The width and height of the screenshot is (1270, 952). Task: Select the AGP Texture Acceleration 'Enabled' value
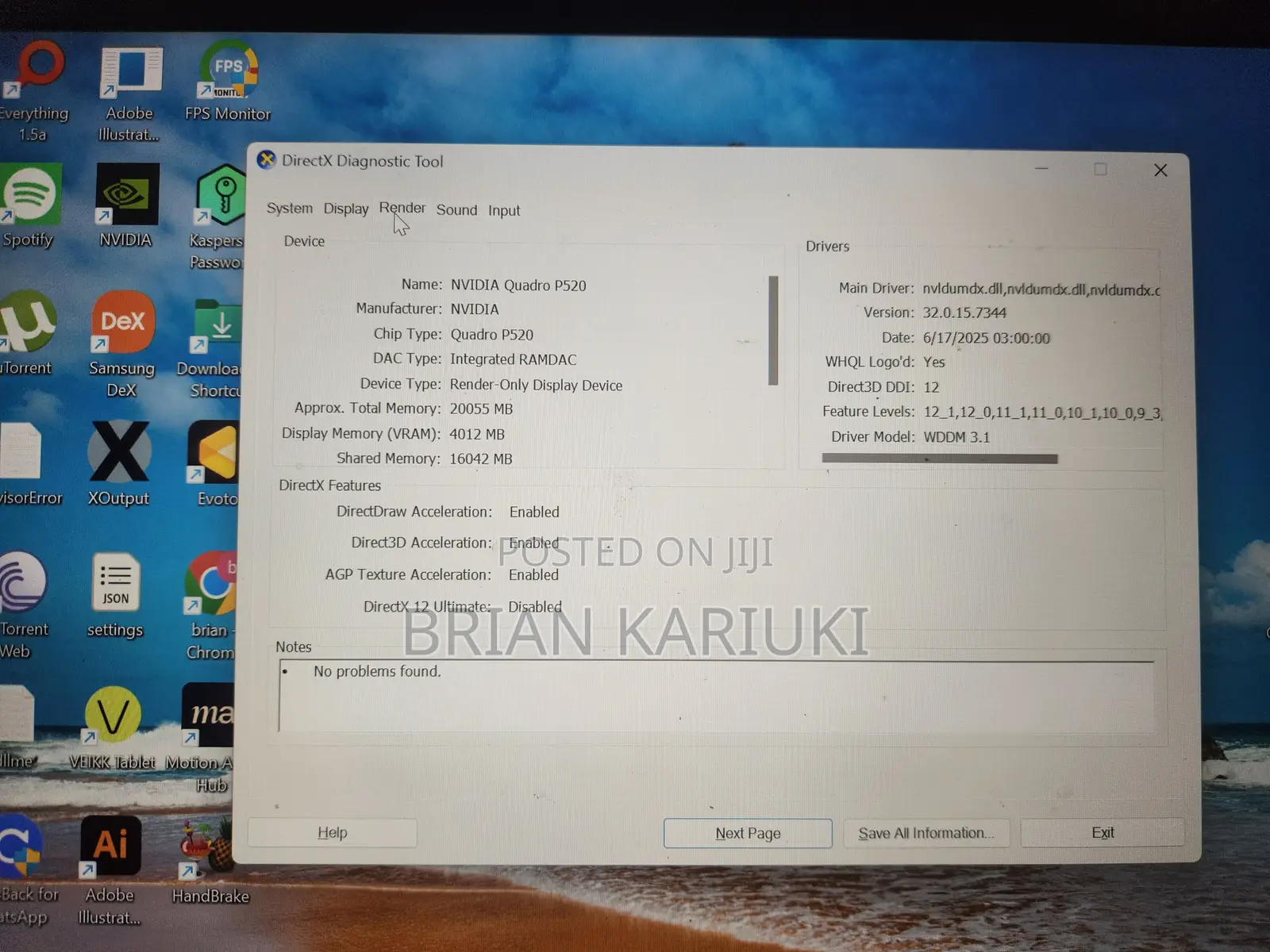click(533, 574)
